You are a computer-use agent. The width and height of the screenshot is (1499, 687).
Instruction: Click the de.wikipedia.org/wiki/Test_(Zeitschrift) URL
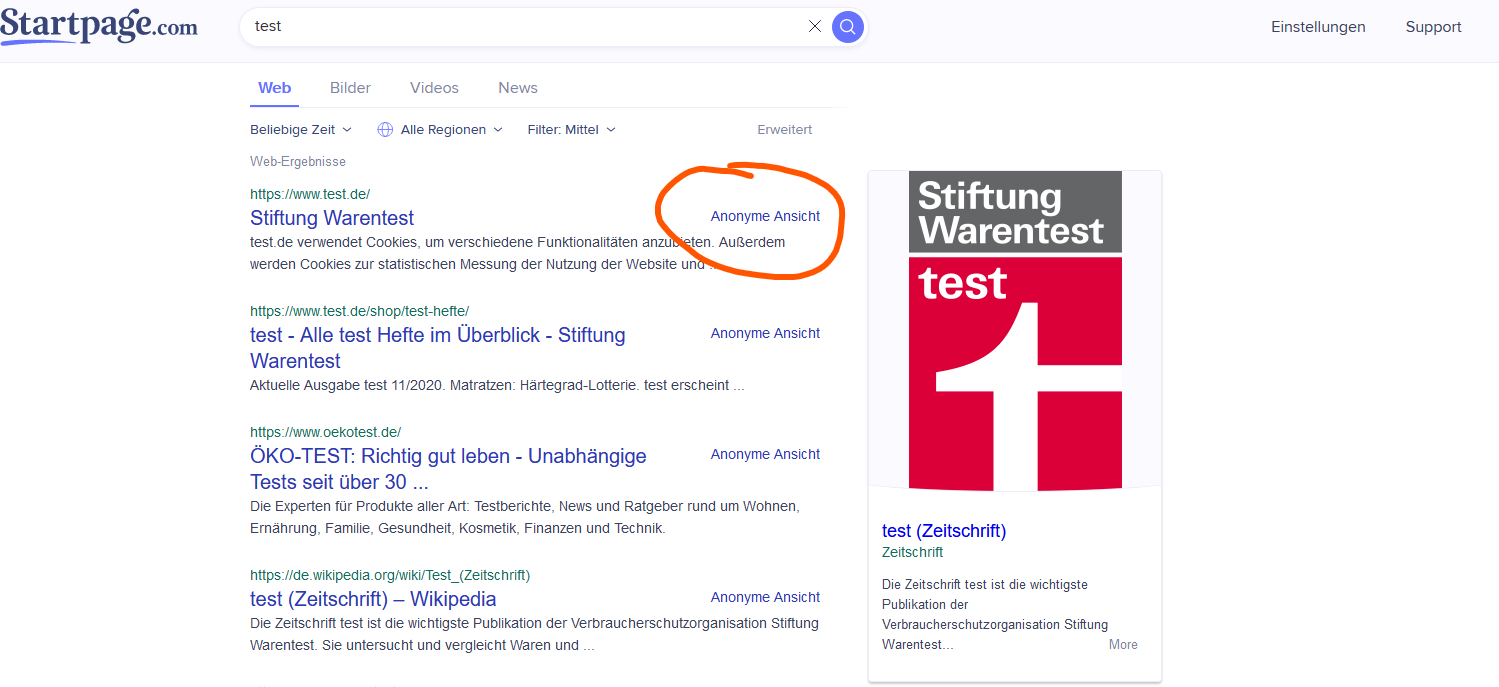click(x=390, y=575)
